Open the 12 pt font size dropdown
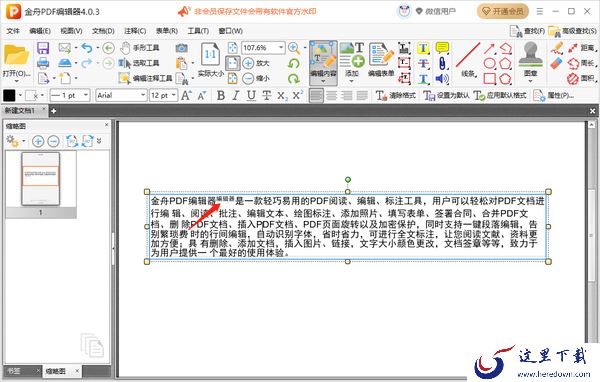600x382 pixels. [174, 95]
